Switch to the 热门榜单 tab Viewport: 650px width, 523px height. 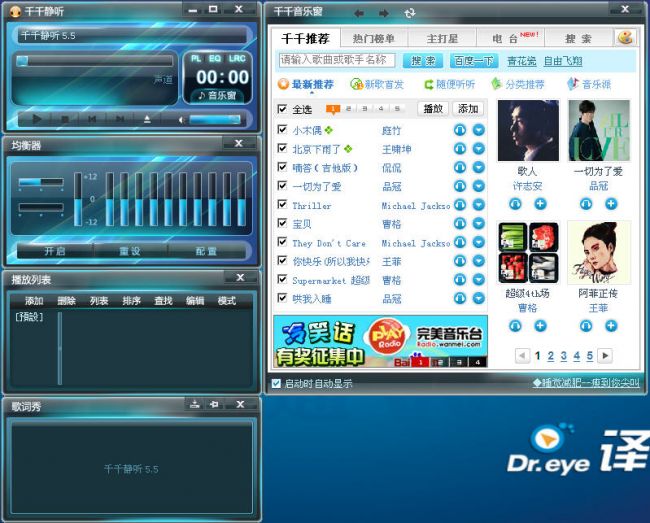point(373,39)
